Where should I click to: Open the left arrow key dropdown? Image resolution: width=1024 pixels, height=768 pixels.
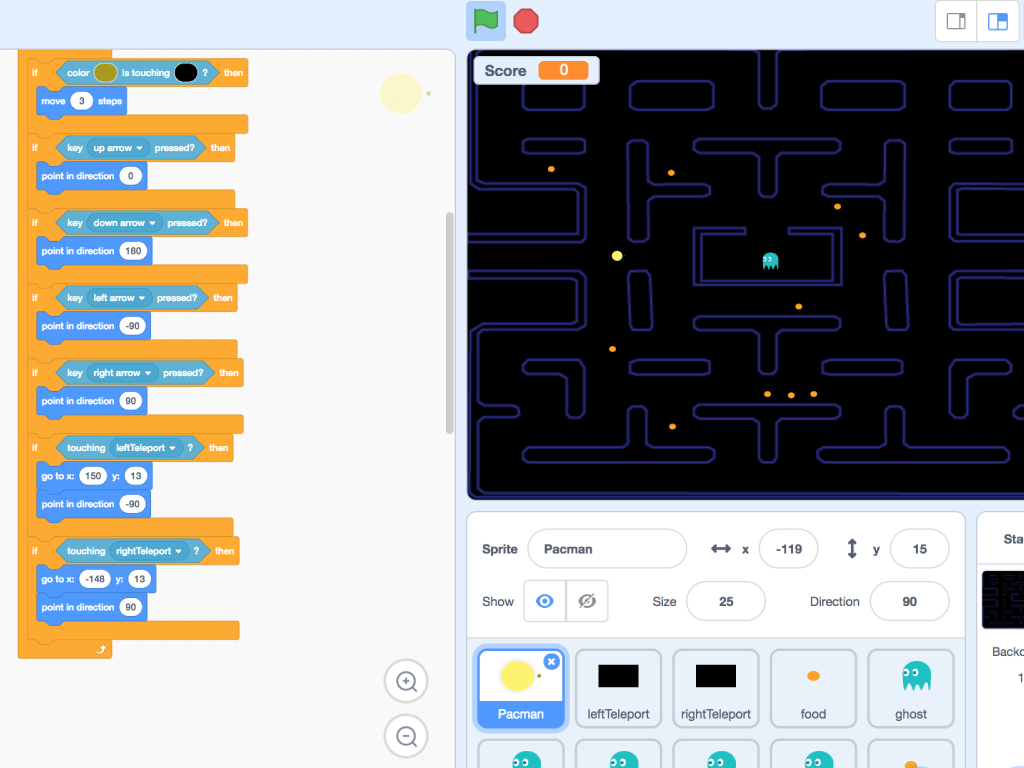pyautogui.click(x=119, y=298)
